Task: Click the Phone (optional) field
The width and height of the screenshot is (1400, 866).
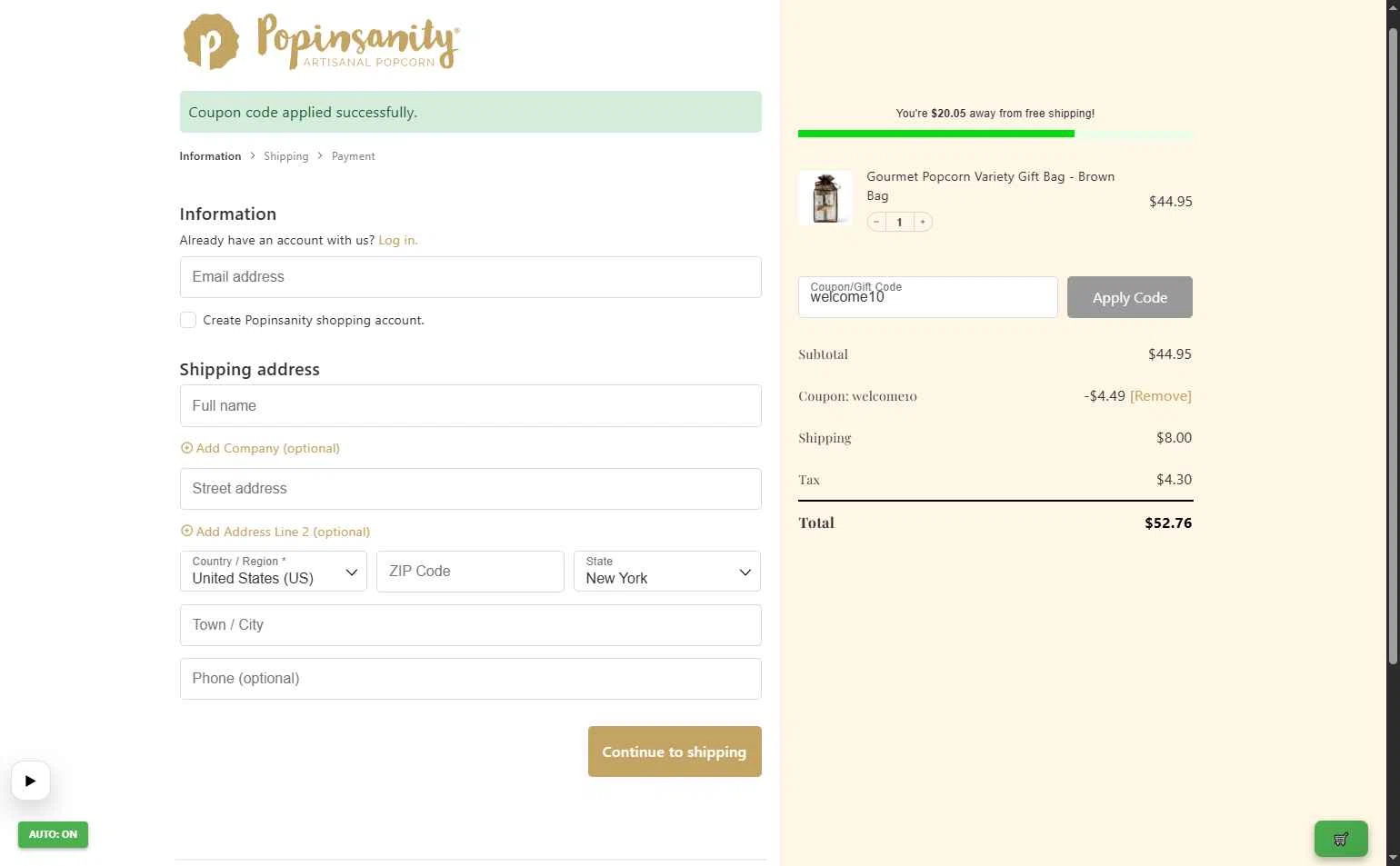Action: (471, 679)
